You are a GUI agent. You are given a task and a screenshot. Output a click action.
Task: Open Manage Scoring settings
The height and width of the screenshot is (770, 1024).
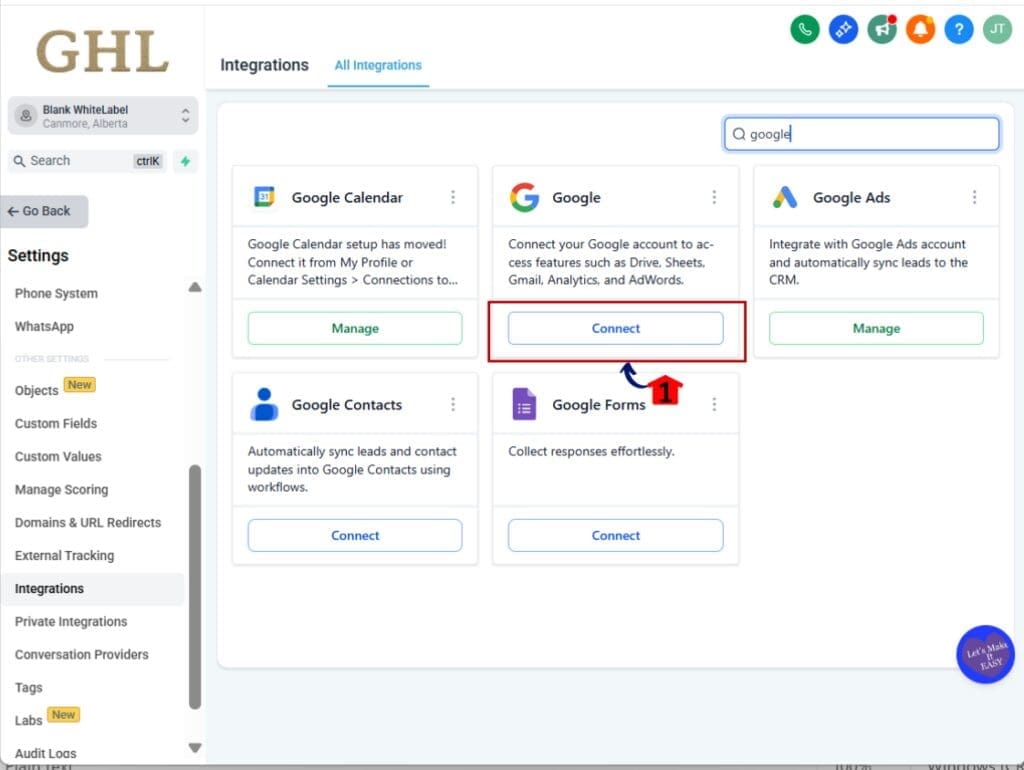tap(61, 489)
